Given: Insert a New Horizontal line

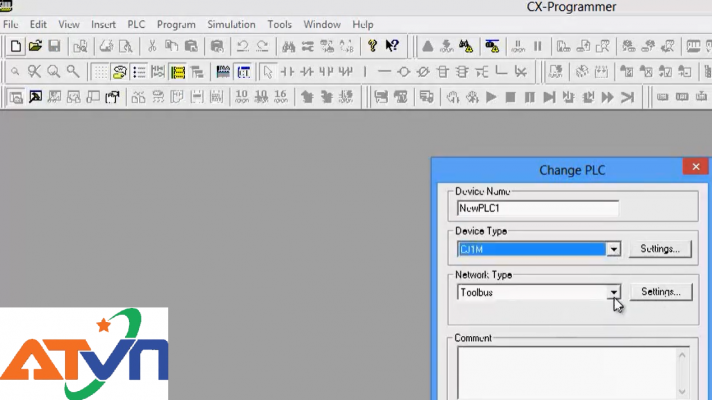Looking at the screenshot, I should coord(384,72).
